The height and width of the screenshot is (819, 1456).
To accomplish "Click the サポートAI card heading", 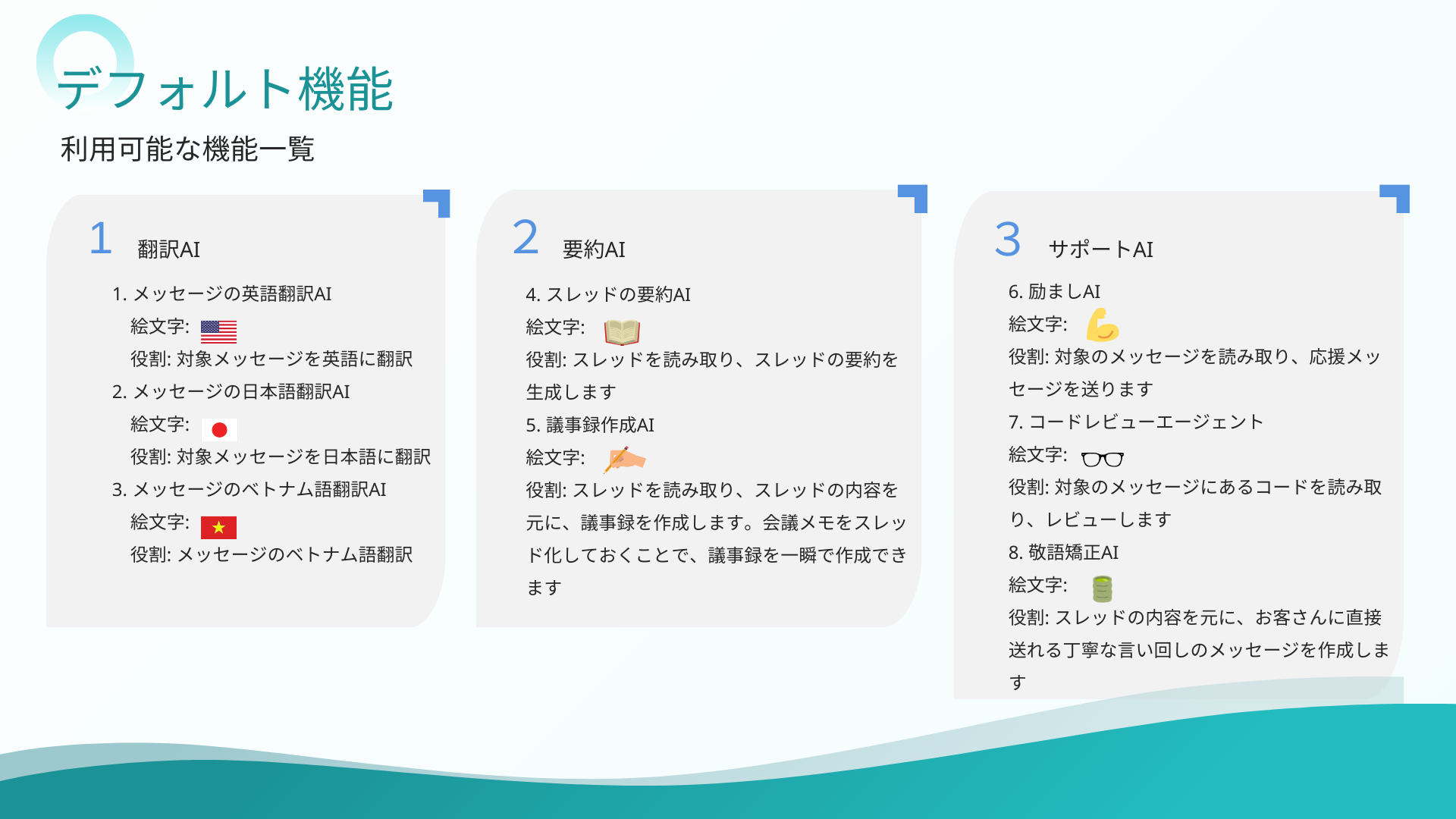I will [x=1100, y=249].
